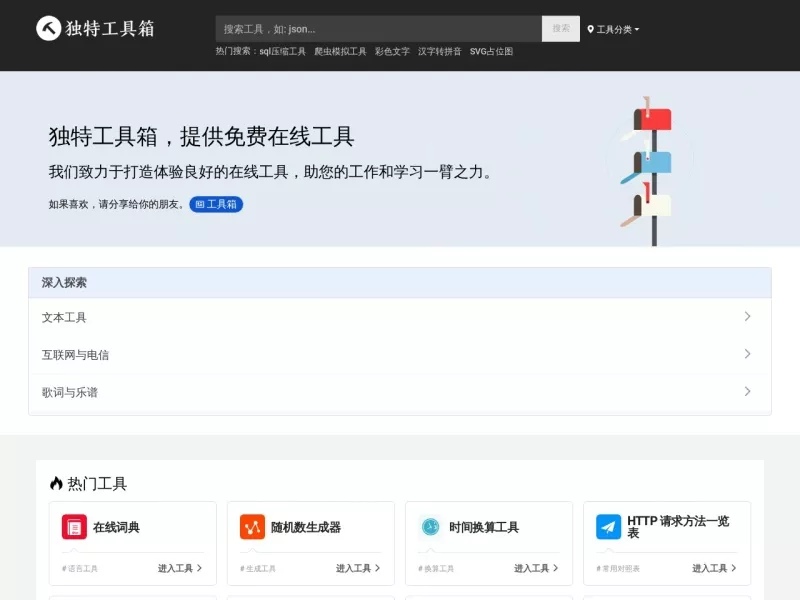Expand the 歌词与乐谱 chevron arrow

(x=747, y=391)
